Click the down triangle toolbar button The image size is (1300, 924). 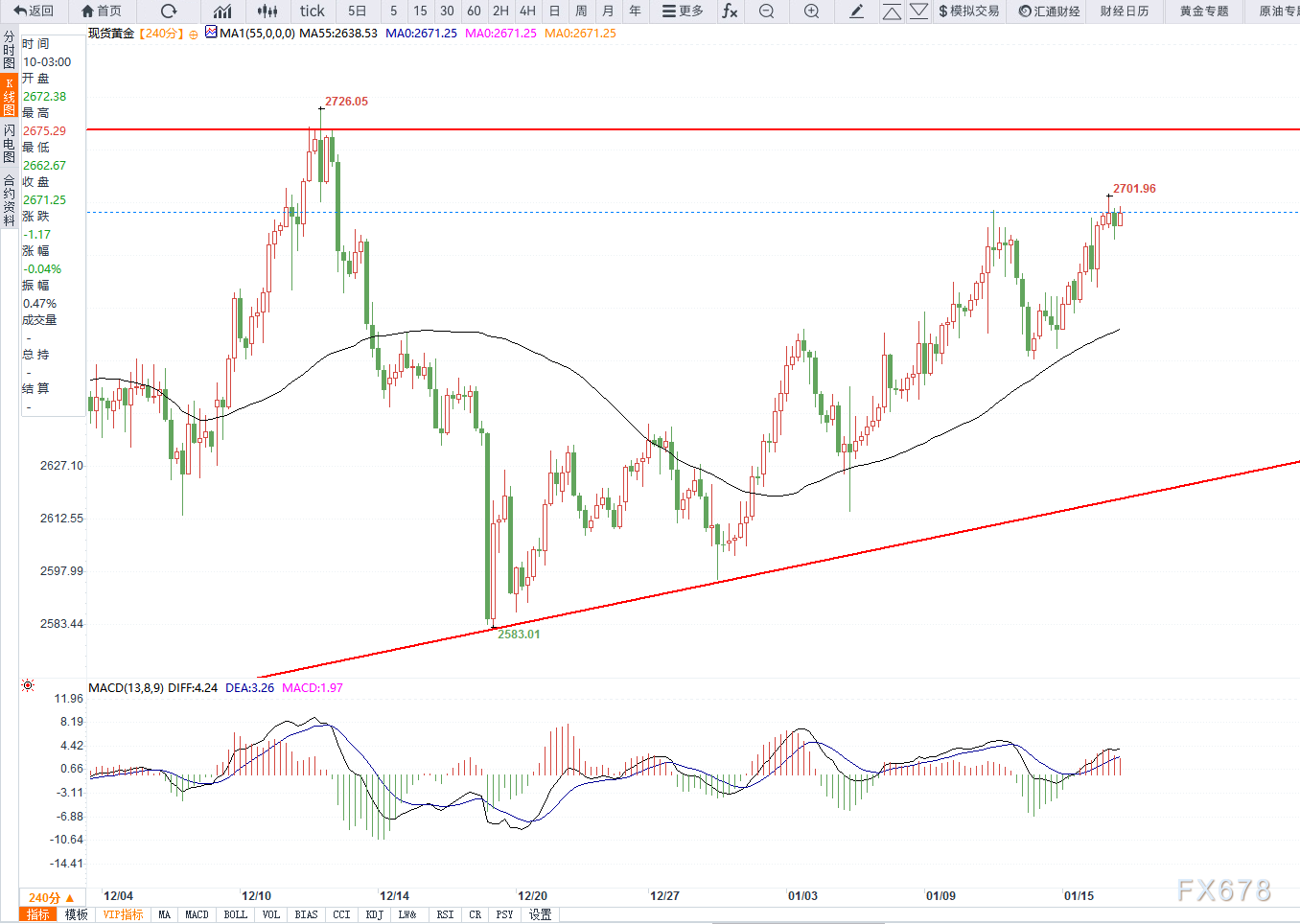tap(918, 11)
